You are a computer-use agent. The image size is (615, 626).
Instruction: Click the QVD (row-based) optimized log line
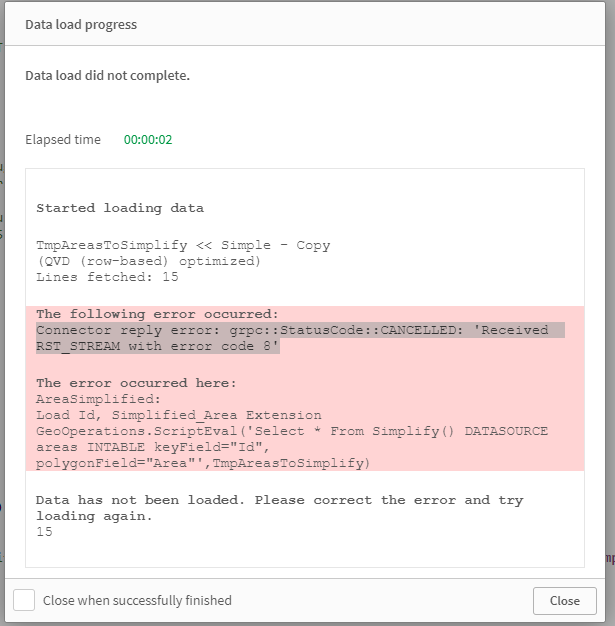coord(148,261)
